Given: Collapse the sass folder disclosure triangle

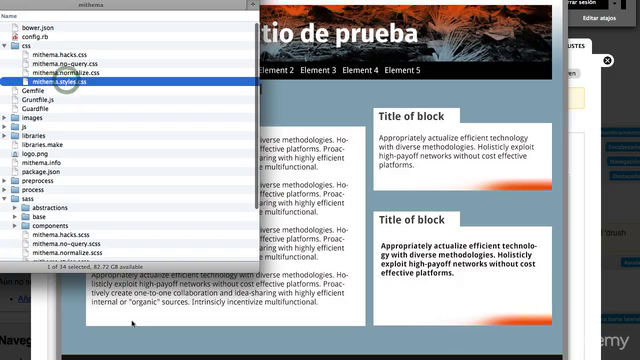Looking at the screenshot, I should click(x=4, y=199).
